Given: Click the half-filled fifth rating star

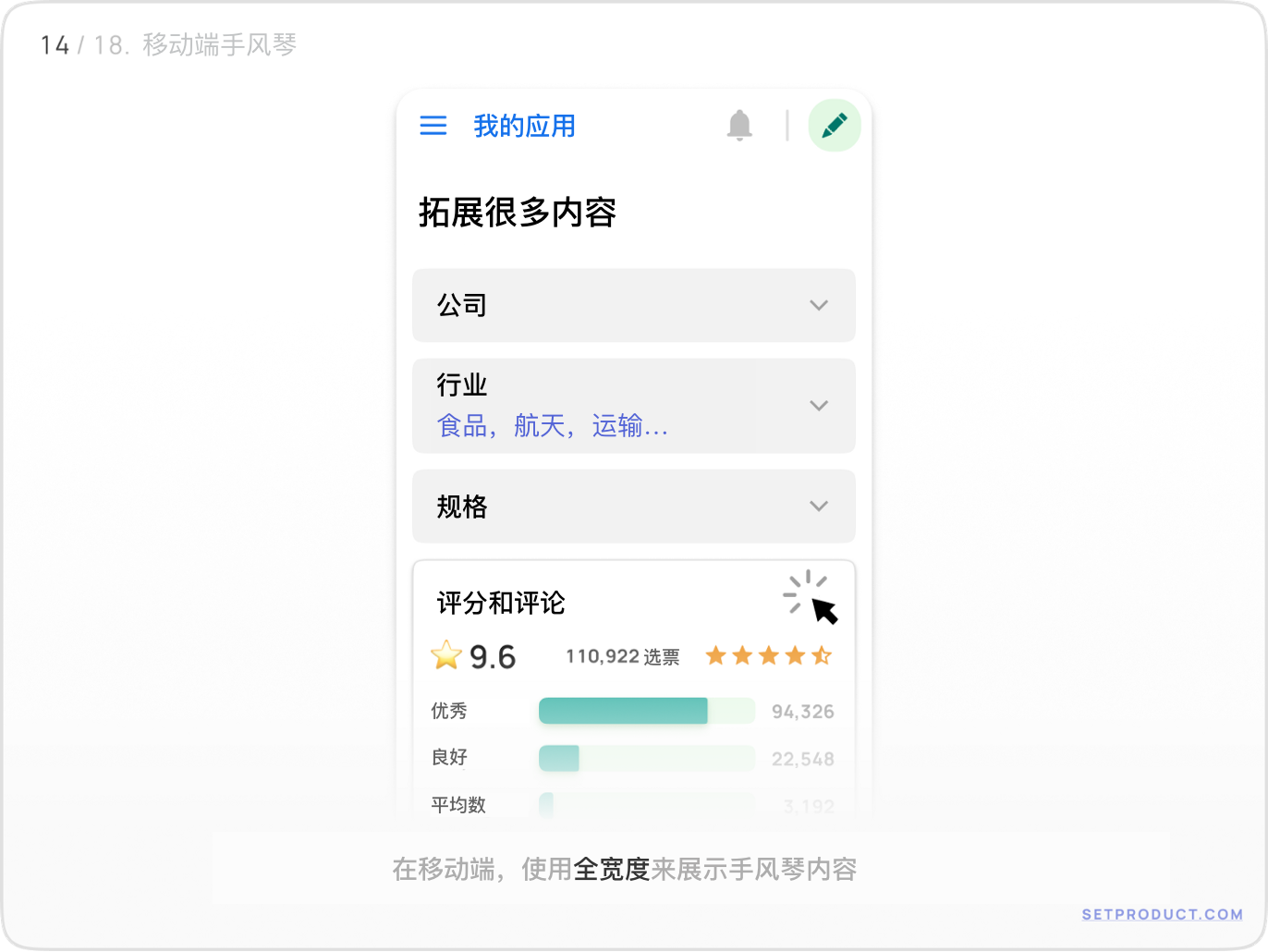Looking at the screenshot, I should [x=822, y=656].
